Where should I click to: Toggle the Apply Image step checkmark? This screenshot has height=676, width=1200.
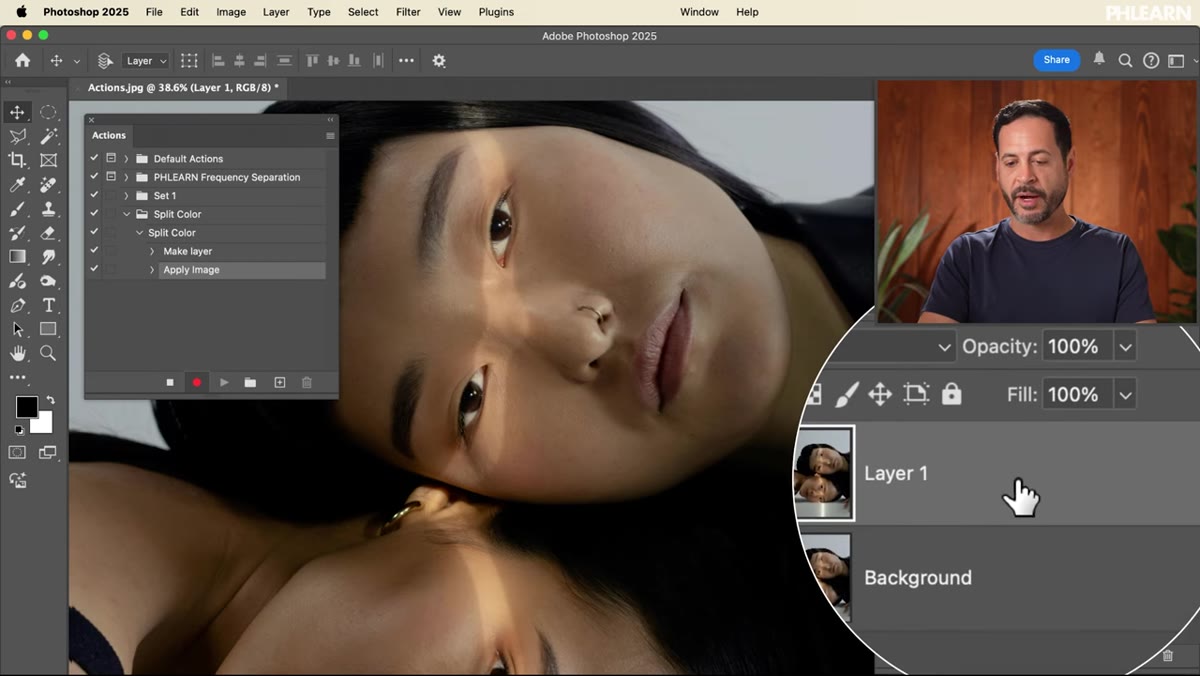(94, 269)
